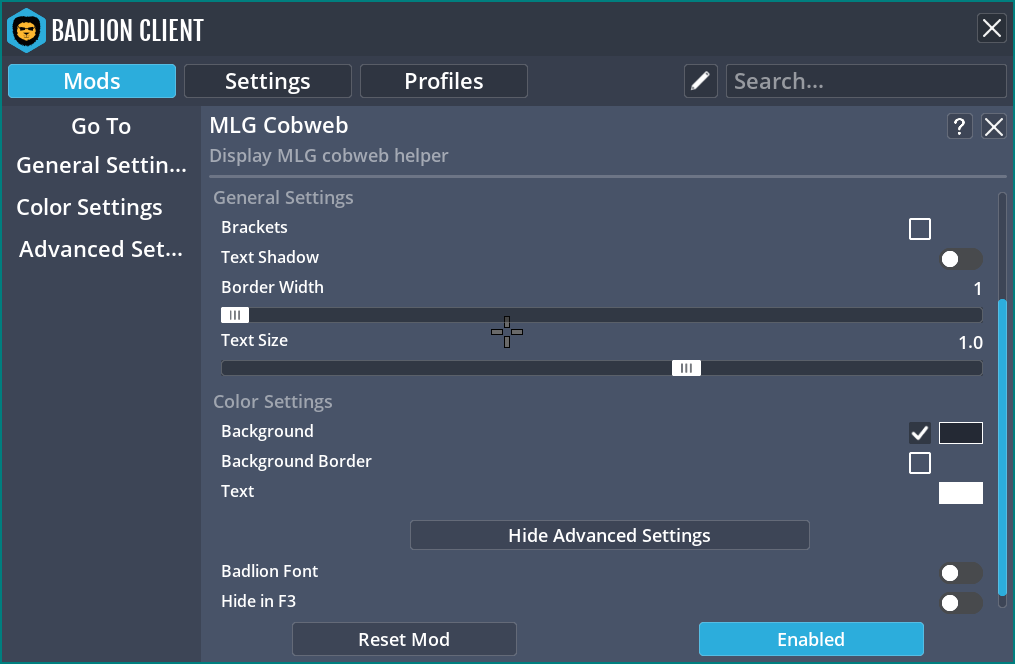Jump to General Settings in sidebar
The width and height of the screenshot is (1015, 664).
tap(101, 165)
